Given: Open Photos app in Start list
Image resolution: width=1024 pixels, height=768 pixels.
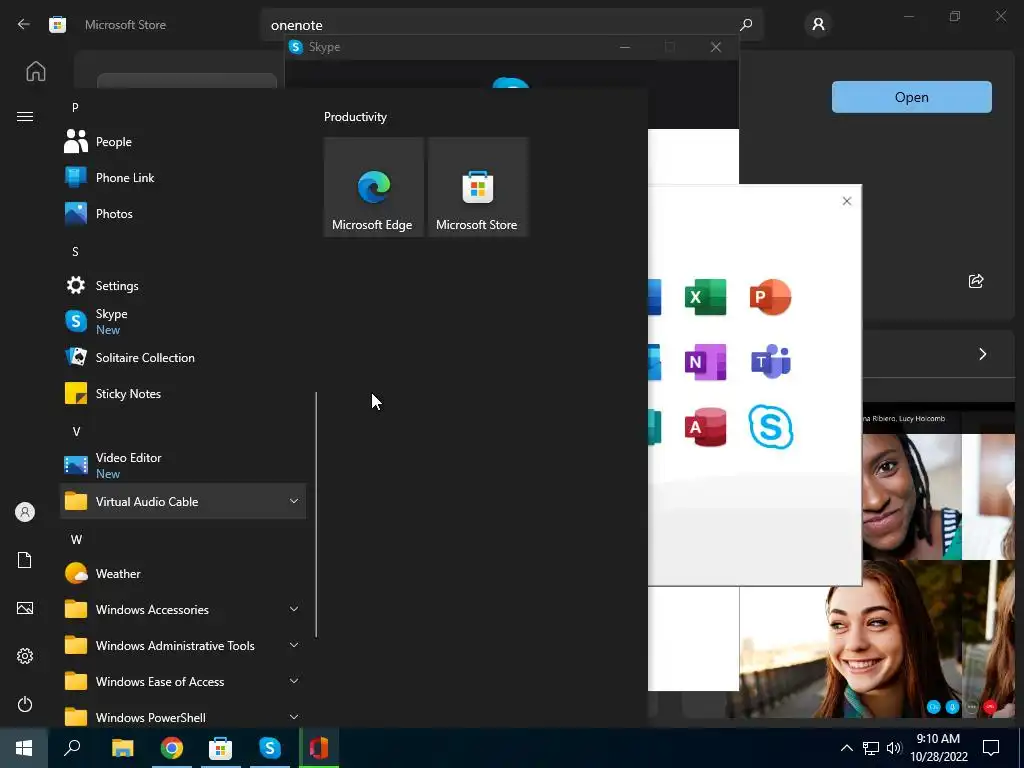Looking at the screenshot, I should point(183,214).
